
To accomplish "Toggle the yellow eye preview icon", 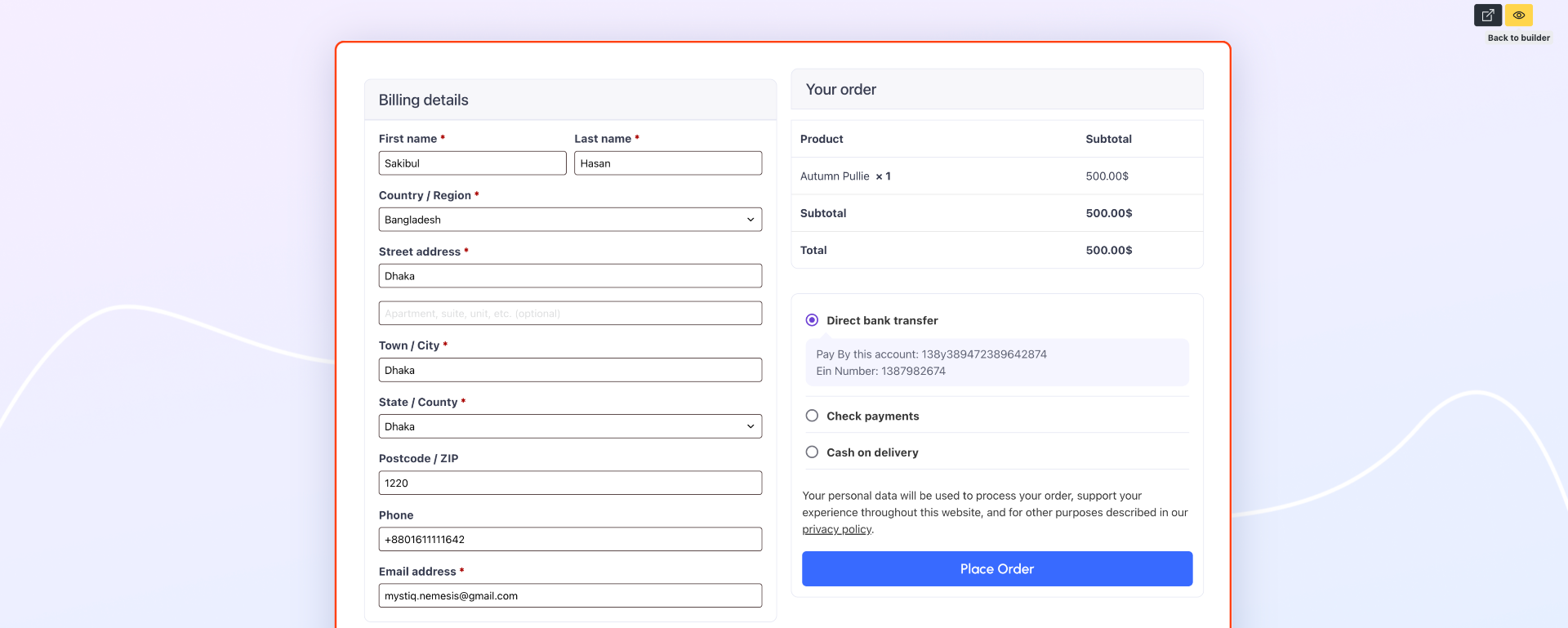I will [1518, 16].
